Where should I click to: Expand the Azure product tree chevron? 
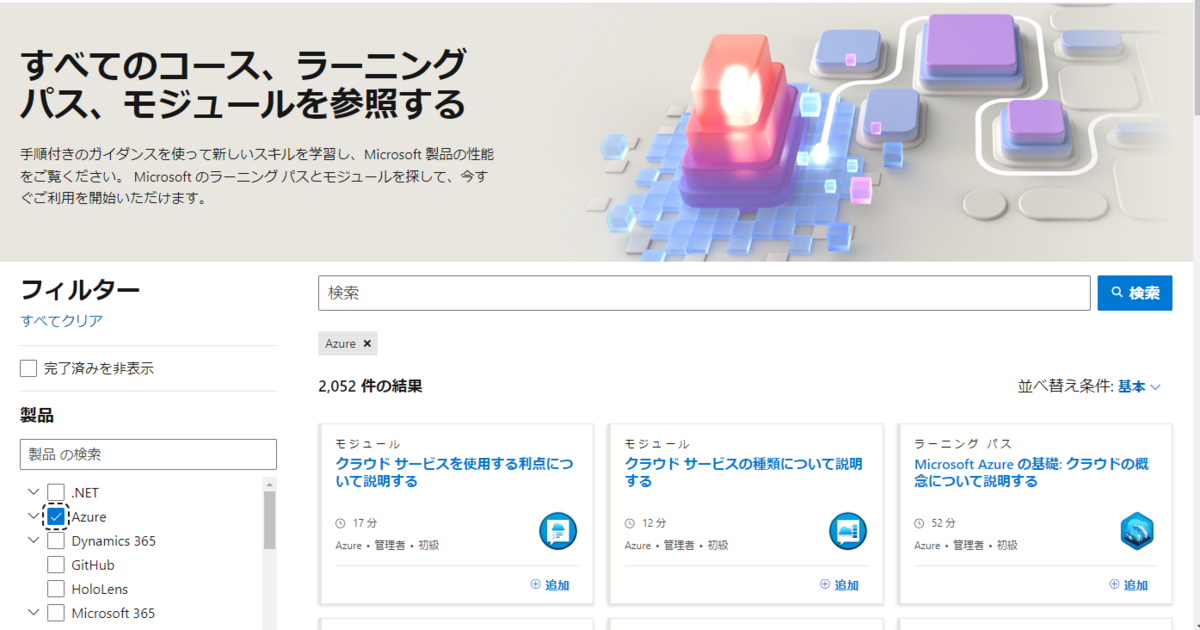pos(33,516)
